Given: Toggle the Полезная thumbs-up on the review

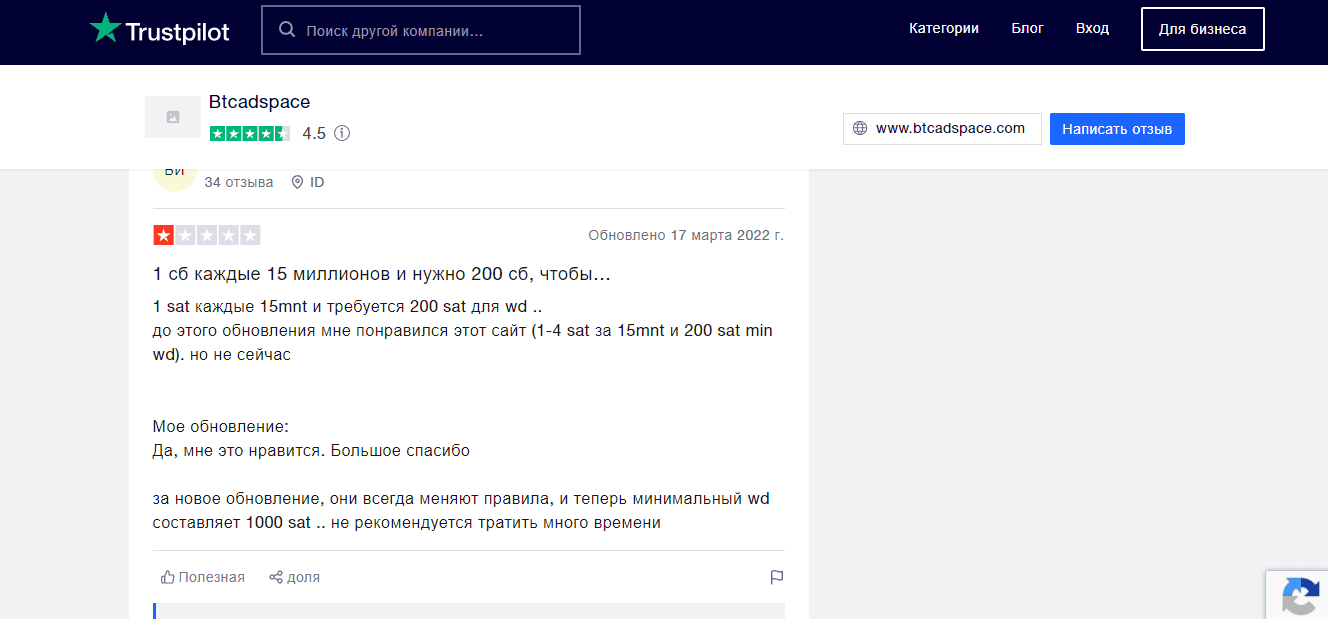Looking at the screenshot, I should point(200,576).
